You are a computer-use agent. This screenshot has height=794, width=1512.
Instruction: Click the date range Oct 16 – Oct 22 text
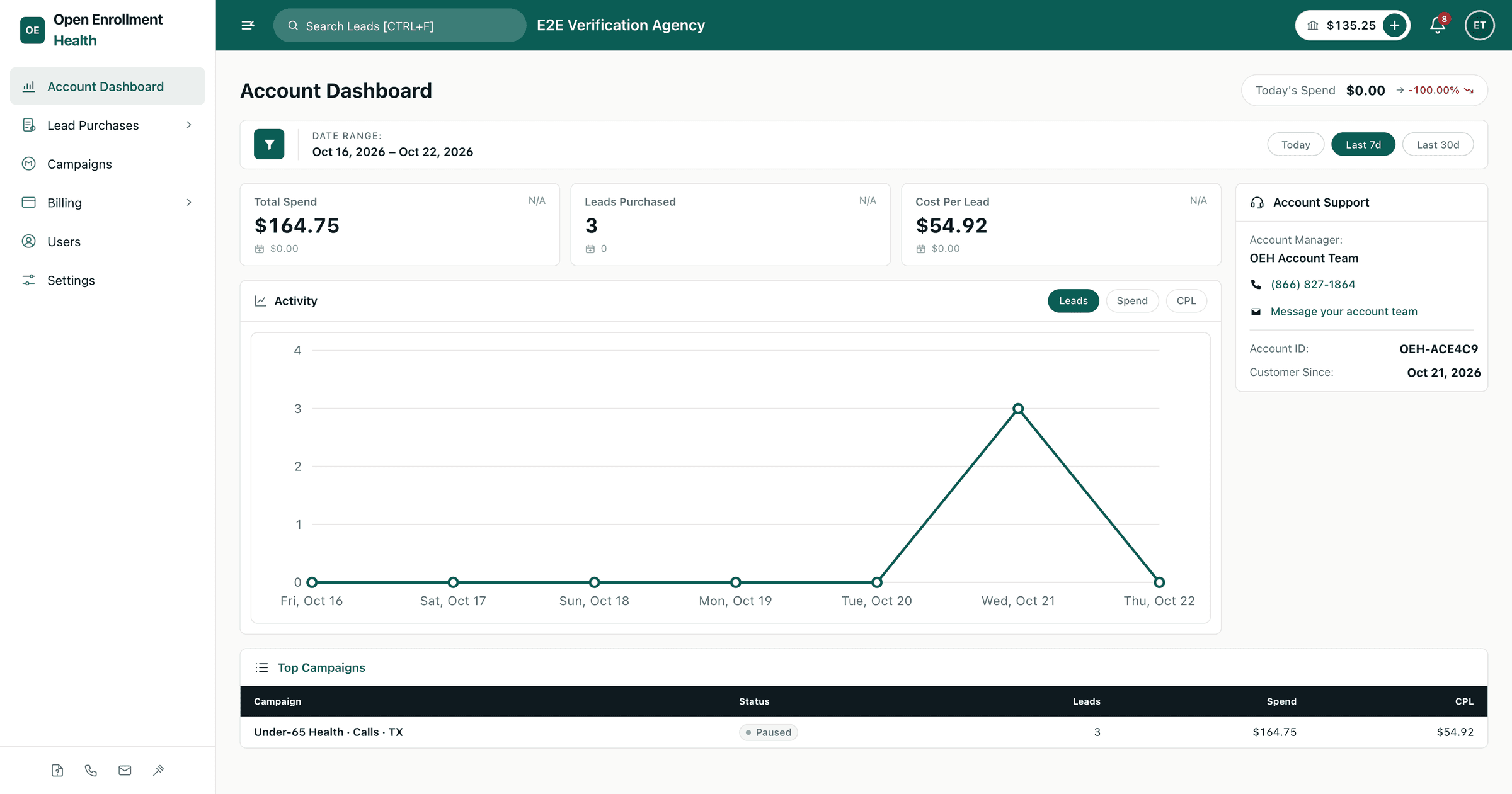[x=392, y=152]
